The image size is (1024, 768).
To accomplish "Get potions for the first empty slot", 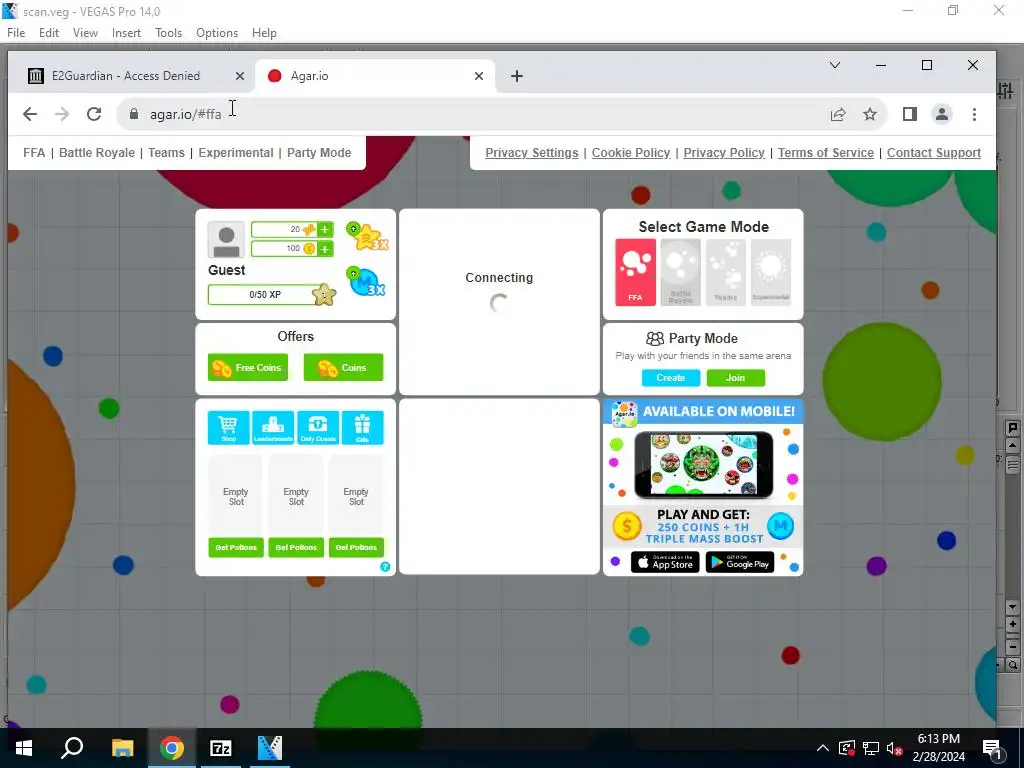I will click(x=236, y=547).
